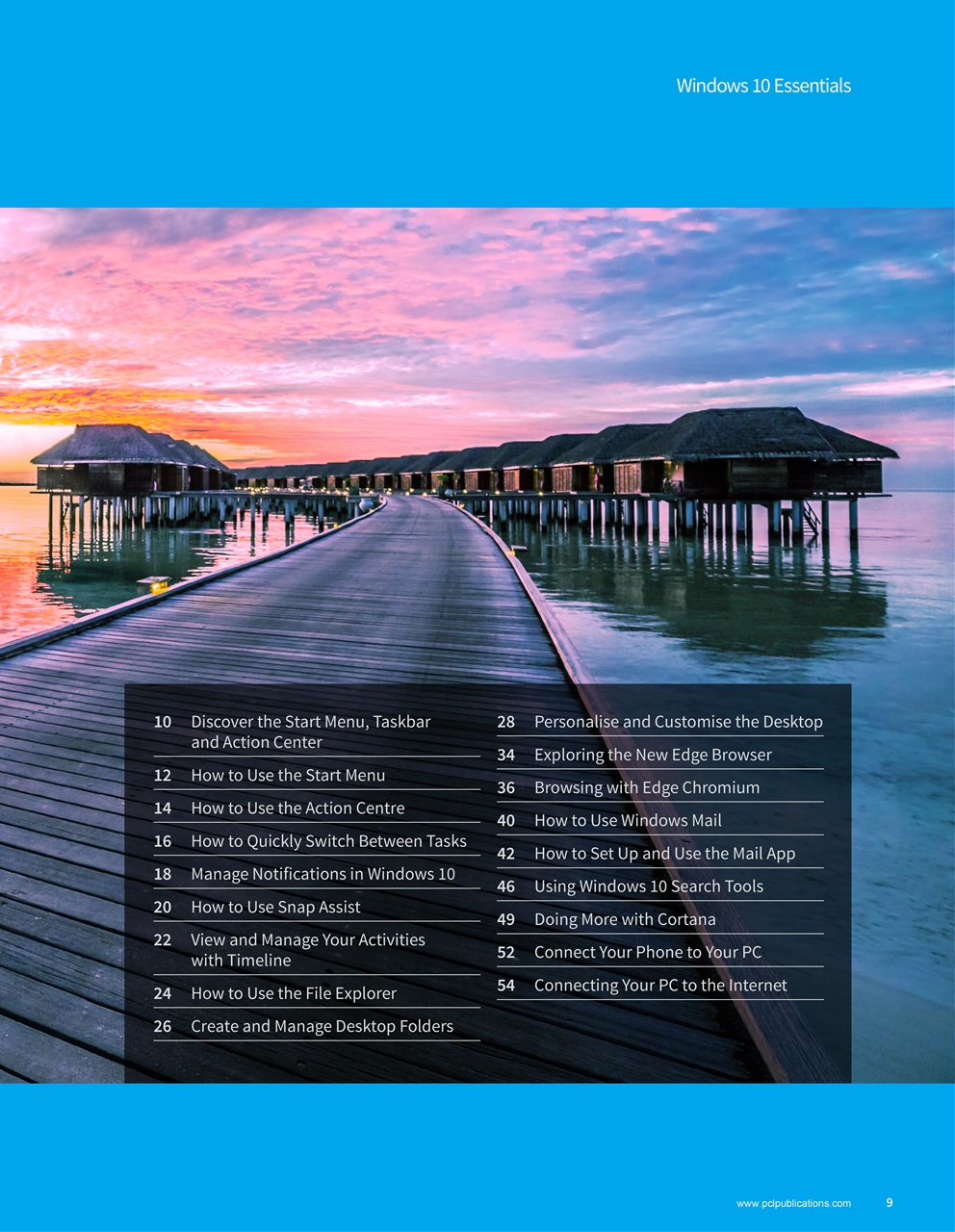Viewport: 955px width, 1232px height.
Task: Open 'Browsing with Edge Chromium' entry
Action: (x=647, y=787)
